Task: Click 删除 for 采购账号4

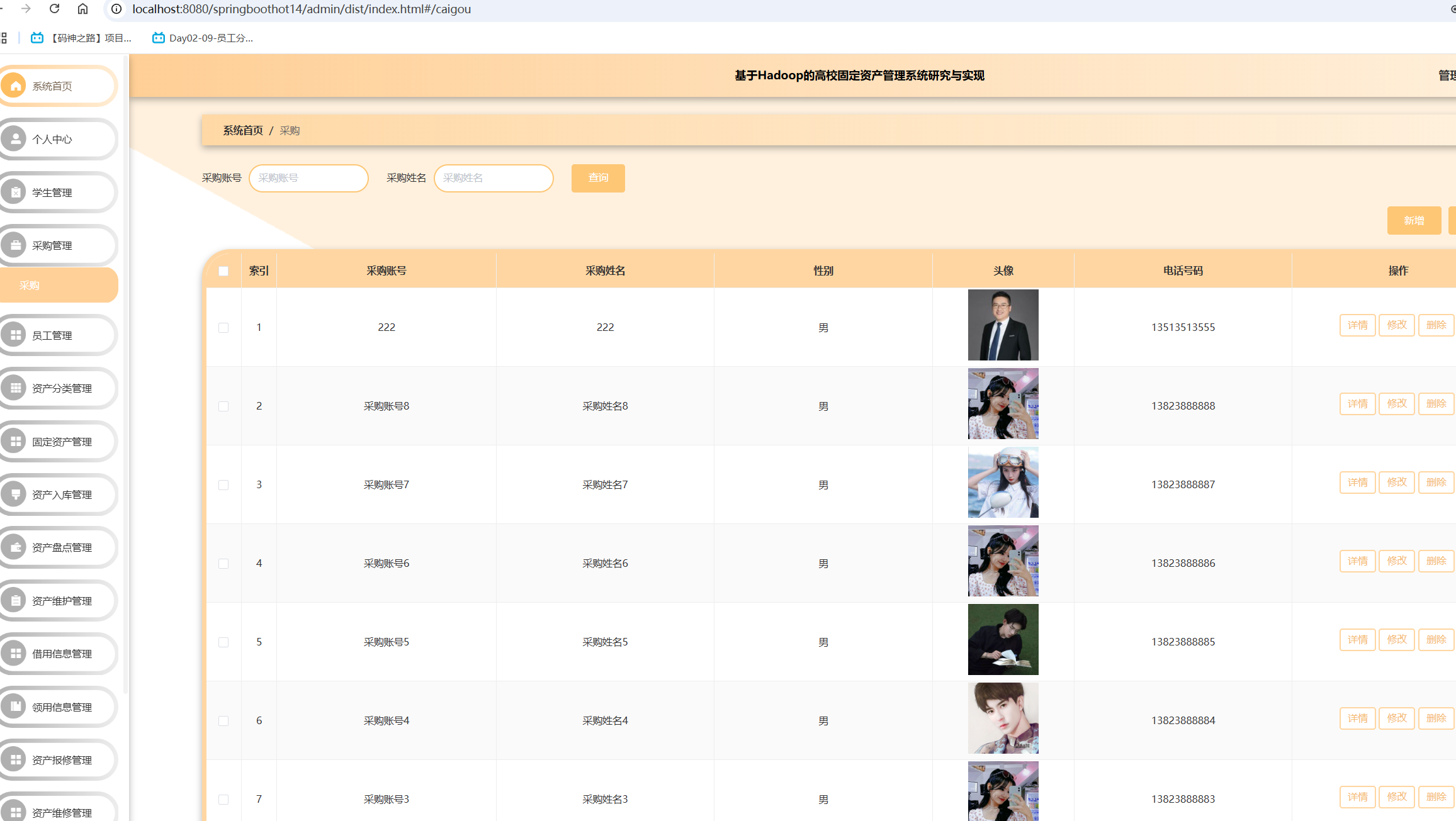Action: coord(1436,718)
